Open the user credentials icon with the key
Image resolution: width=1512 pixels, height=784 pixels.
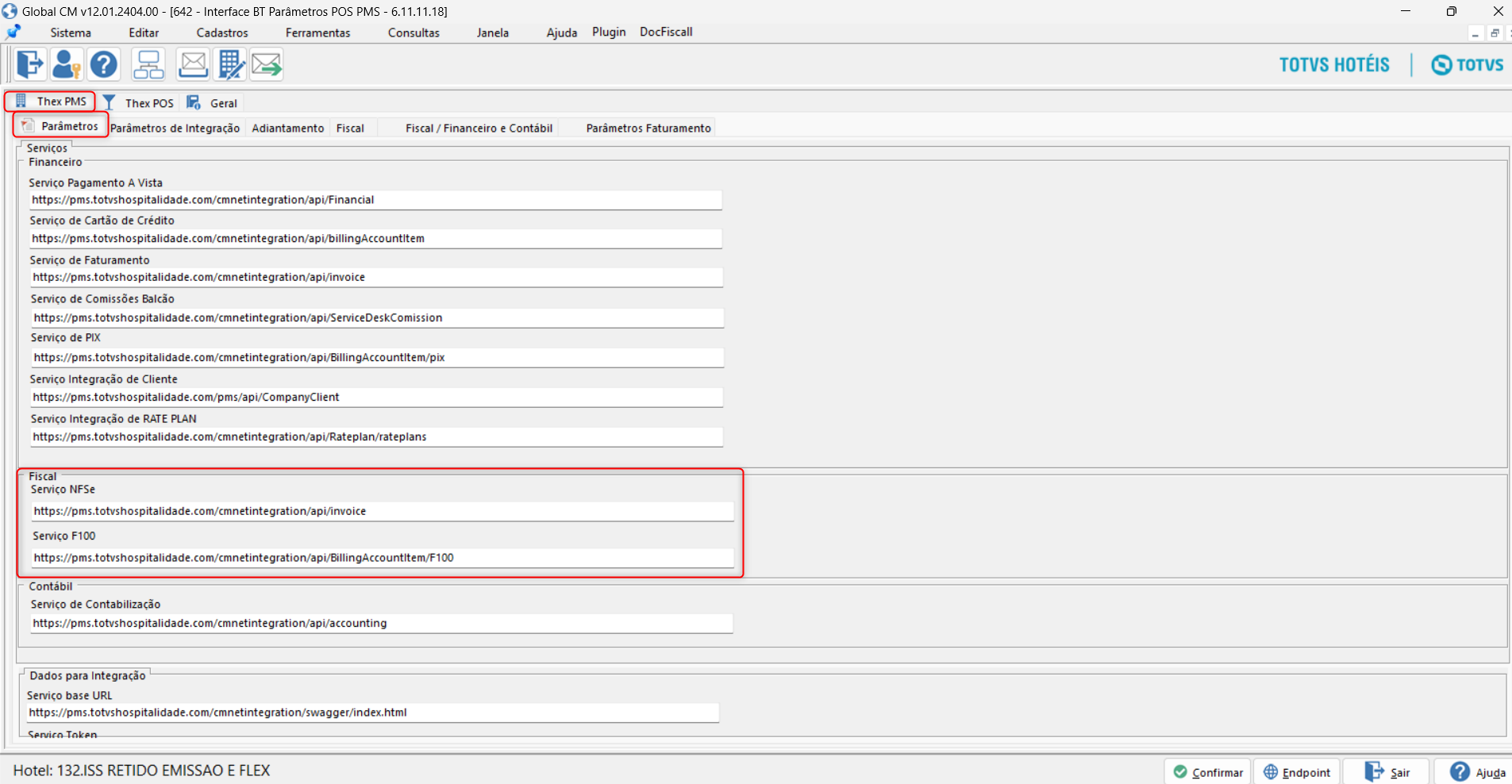tap(67, 64)
